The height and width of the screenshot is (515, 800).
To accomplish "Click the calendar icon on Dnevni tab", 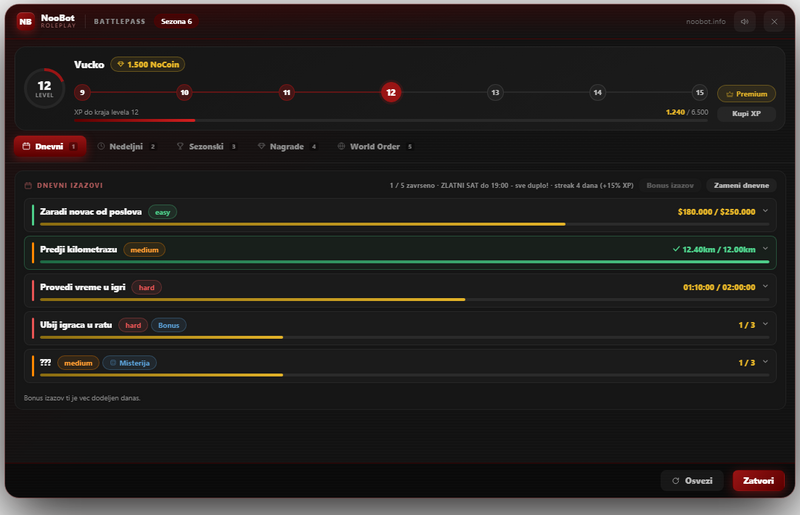I will click(26, 146).
